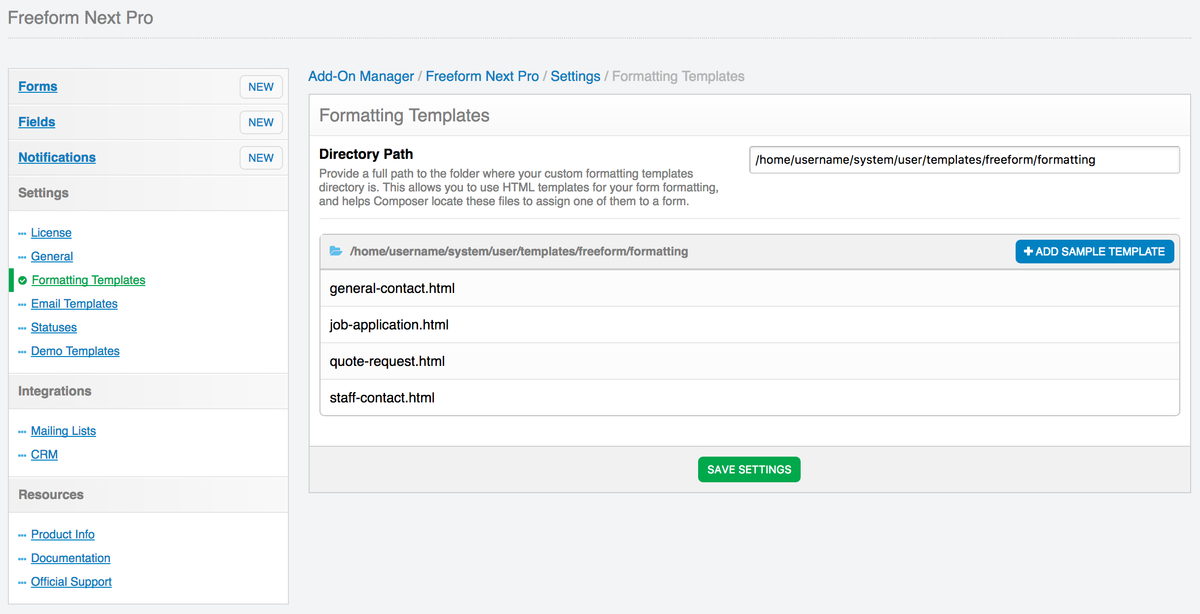The image size is (1200, 614).
Task: Click the Formatting Templates panel heading
Action: tap(404, 116)
